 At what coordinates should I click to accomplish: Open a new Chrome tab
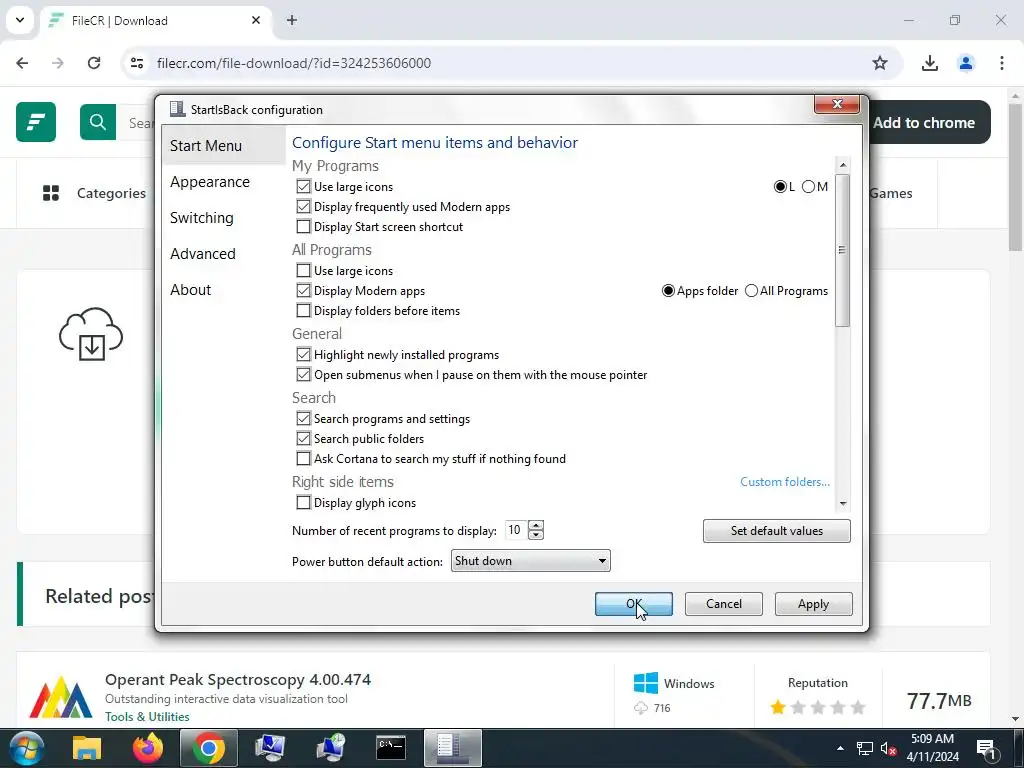[292, 20]
